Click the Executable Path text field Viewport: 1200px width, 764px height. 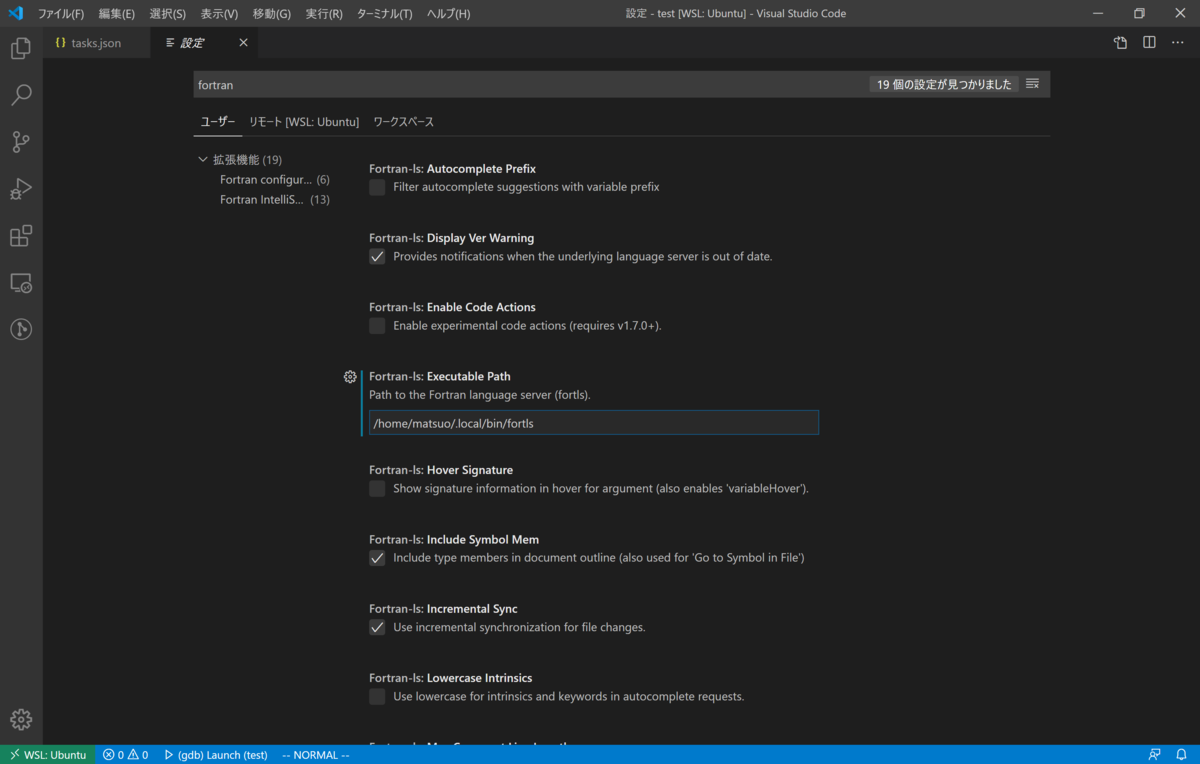pyautogui.click(x=594, y=423)
